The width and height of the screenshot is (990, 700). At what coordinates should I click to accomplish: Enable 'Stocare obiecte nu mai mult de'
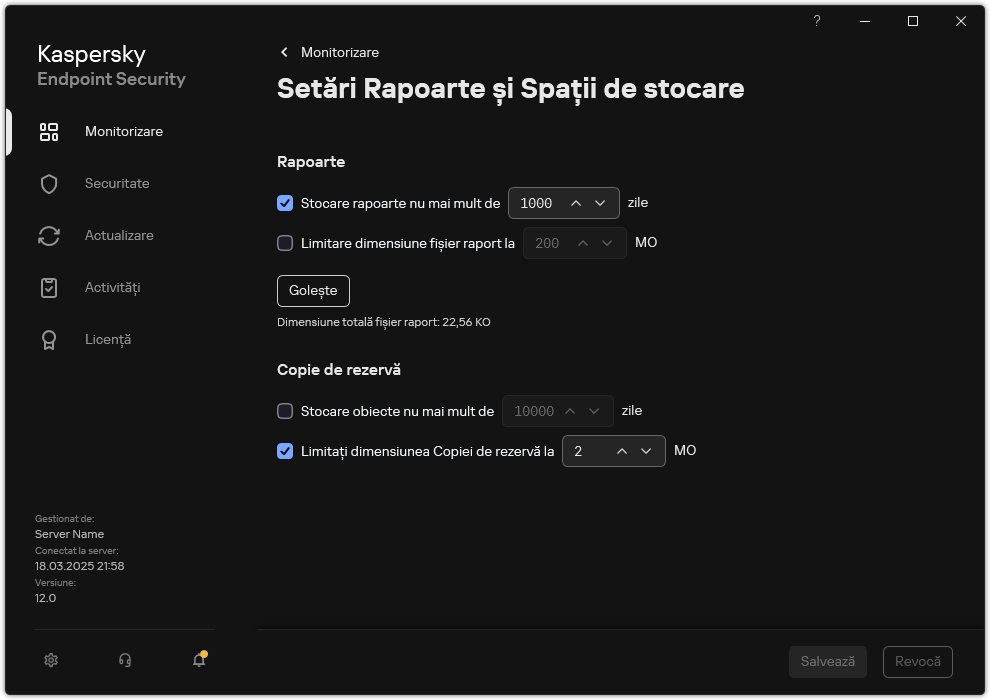pos(285,411)
